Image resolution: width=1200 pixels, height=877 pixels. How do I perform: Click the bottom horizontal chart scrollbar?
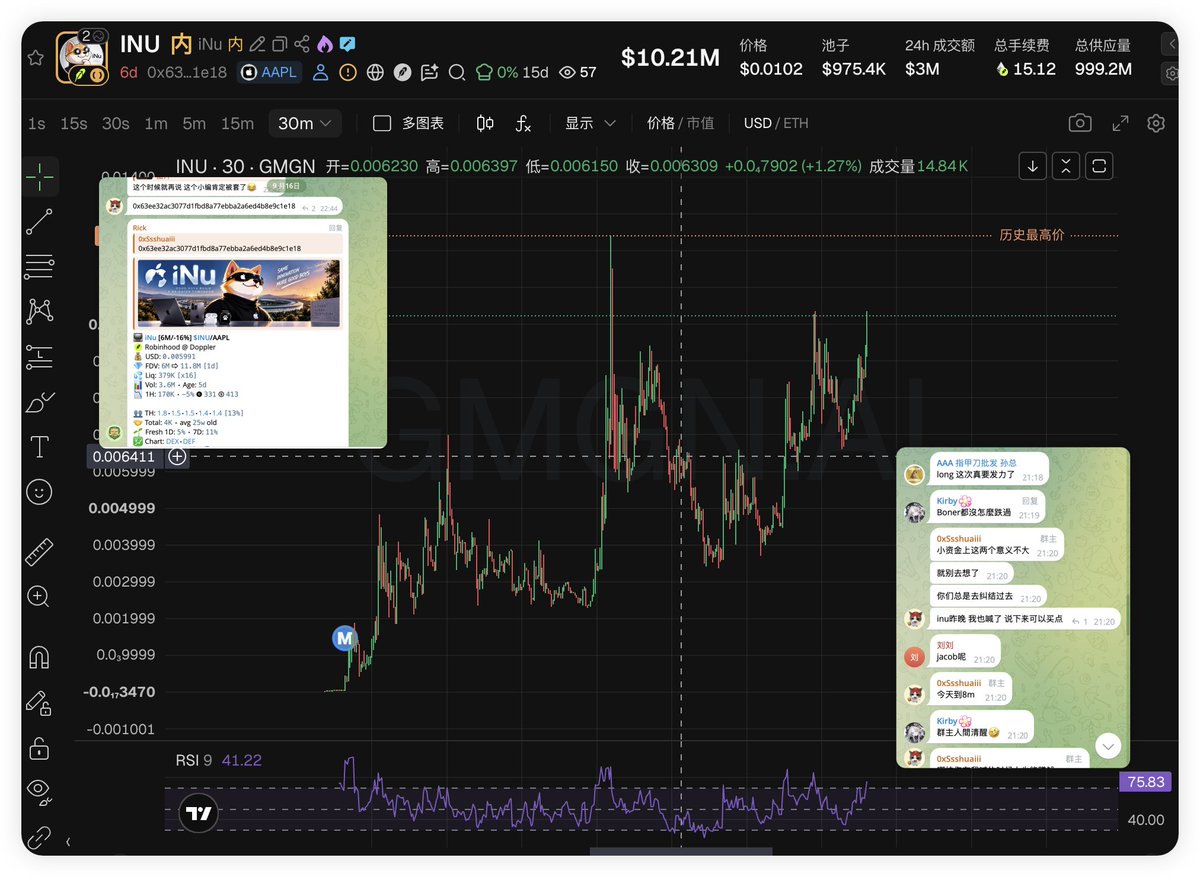click(681, 851)
